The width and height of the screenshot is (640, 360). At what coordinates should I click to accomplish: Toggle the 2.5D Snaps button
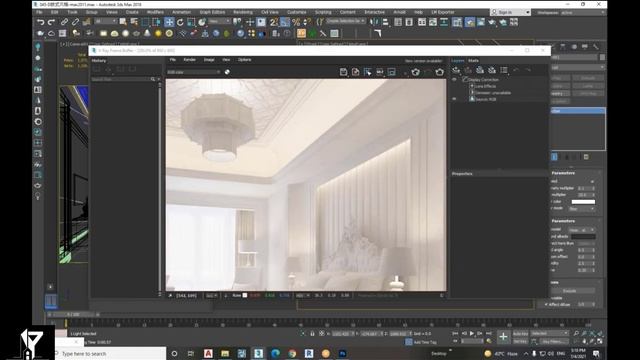coord(273,22)
